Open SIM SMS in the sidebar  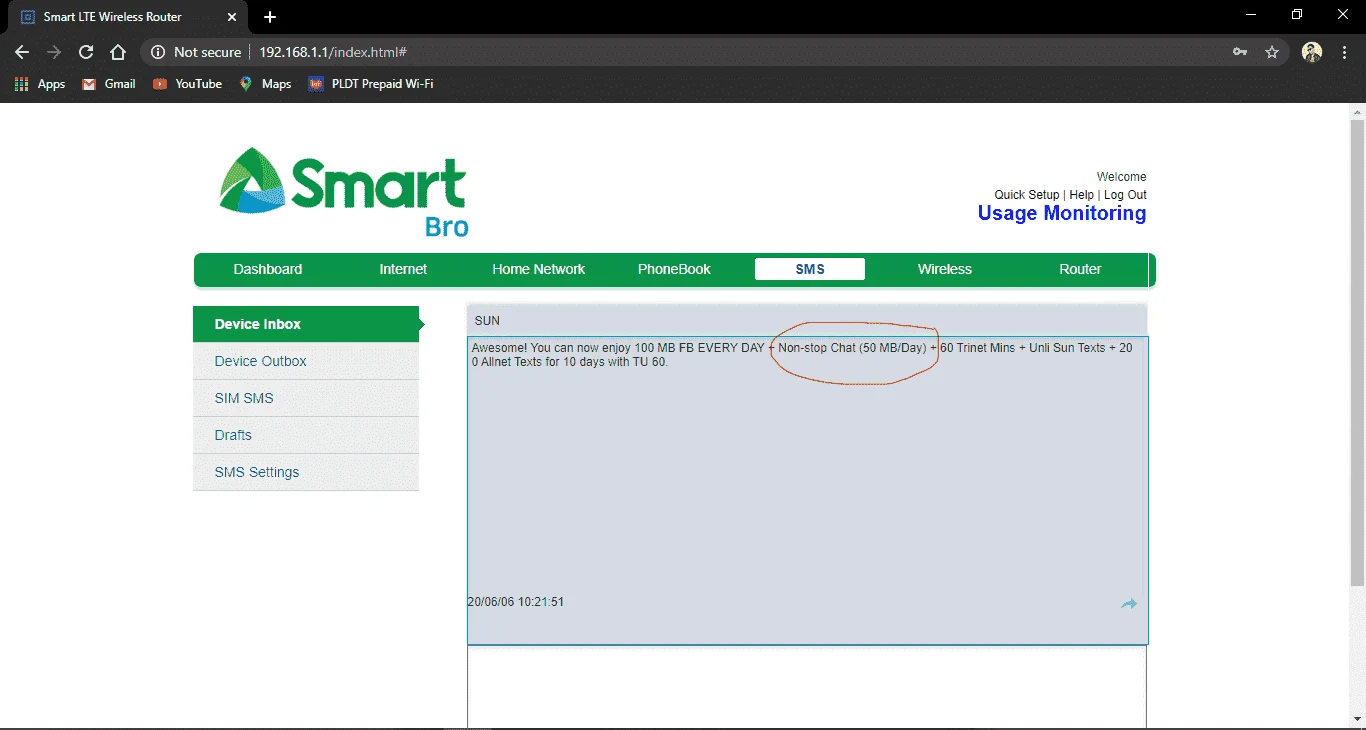click(306, 398)
